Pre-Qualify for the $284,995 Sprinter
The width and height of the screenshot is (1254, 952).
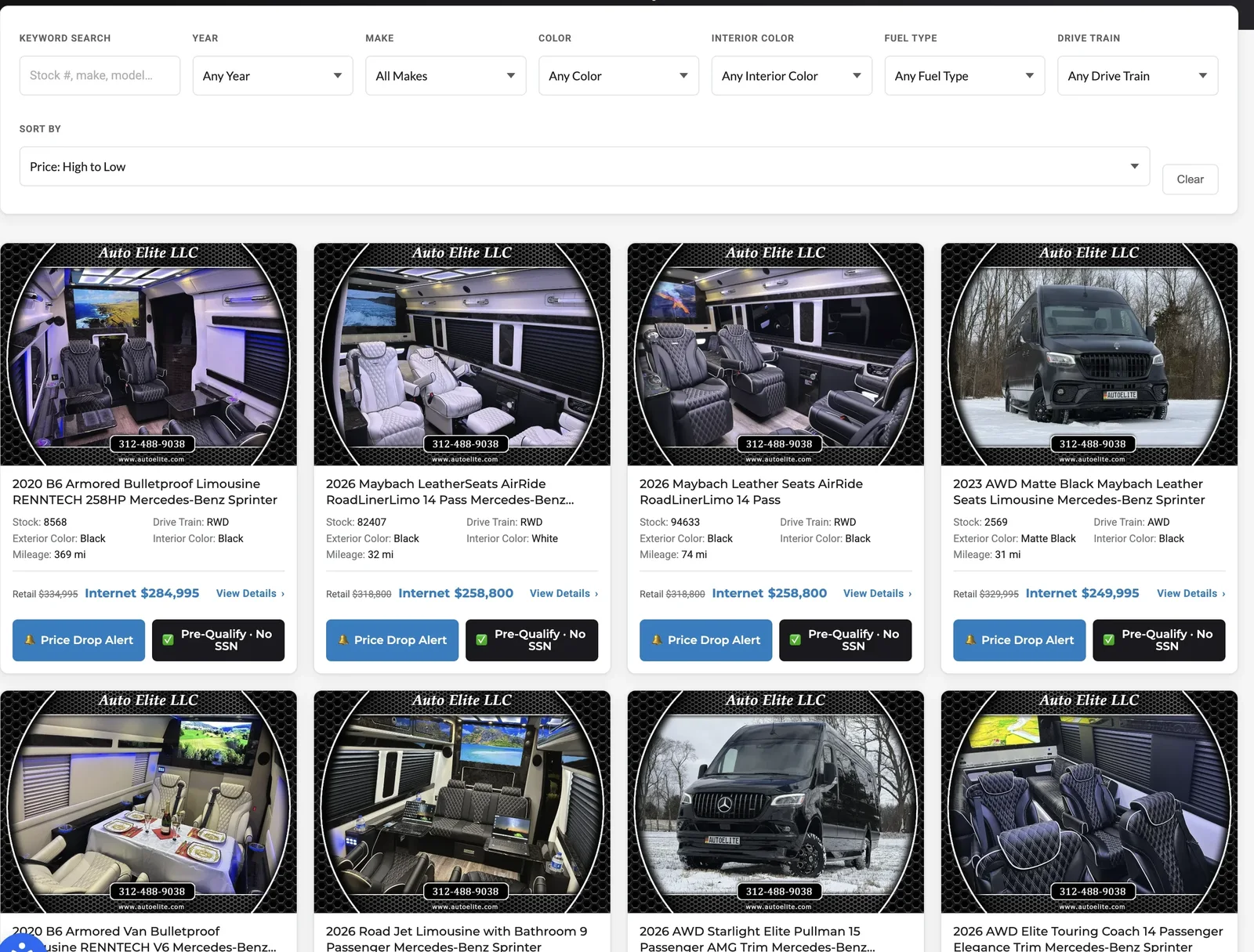tap(218, 640)
